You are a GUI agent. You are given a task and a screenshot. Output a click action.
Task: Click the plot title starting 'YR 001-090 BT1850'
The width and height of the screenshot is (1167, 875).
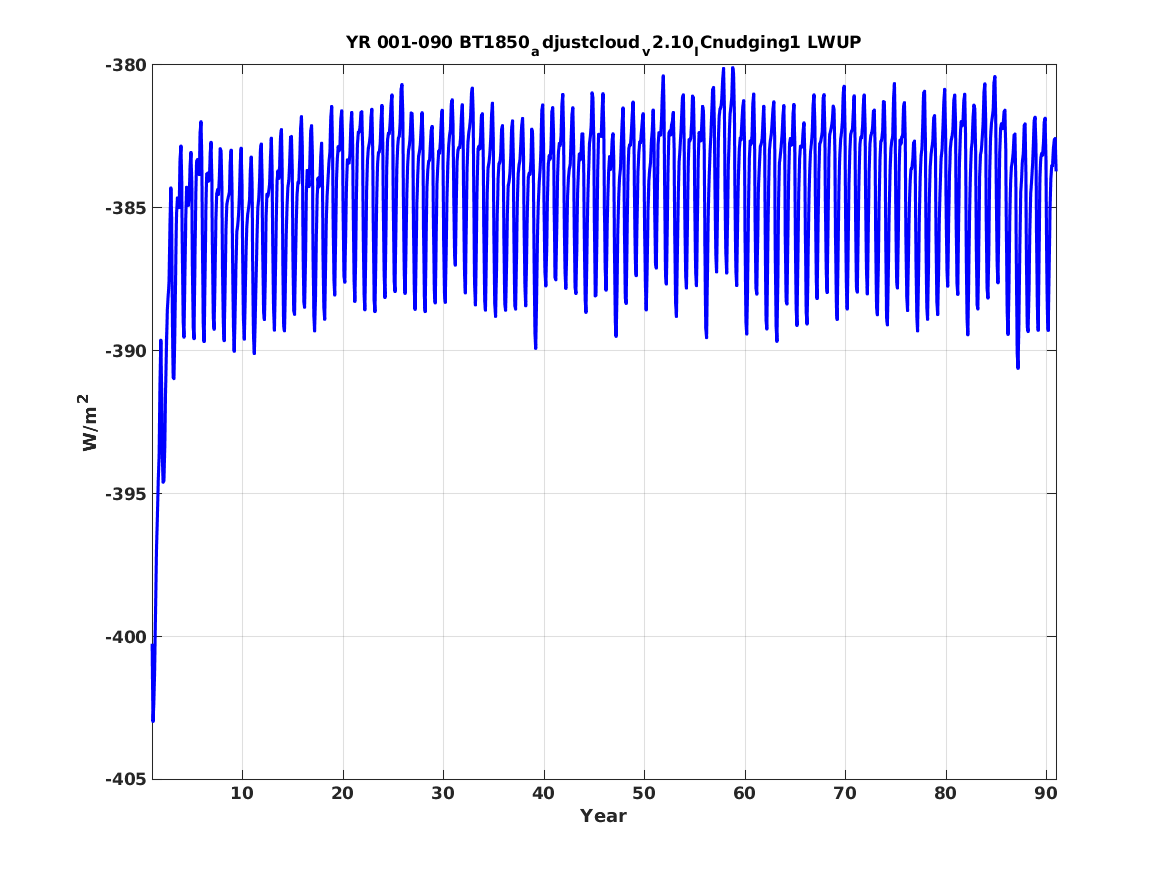[x=604, y=43]
